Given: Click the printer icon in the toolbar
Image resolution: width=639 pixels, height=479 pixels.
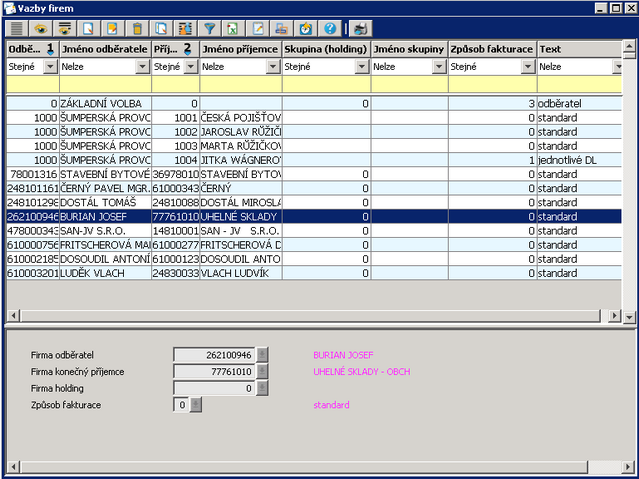Looking at the screenshot, I should (360, 28).
